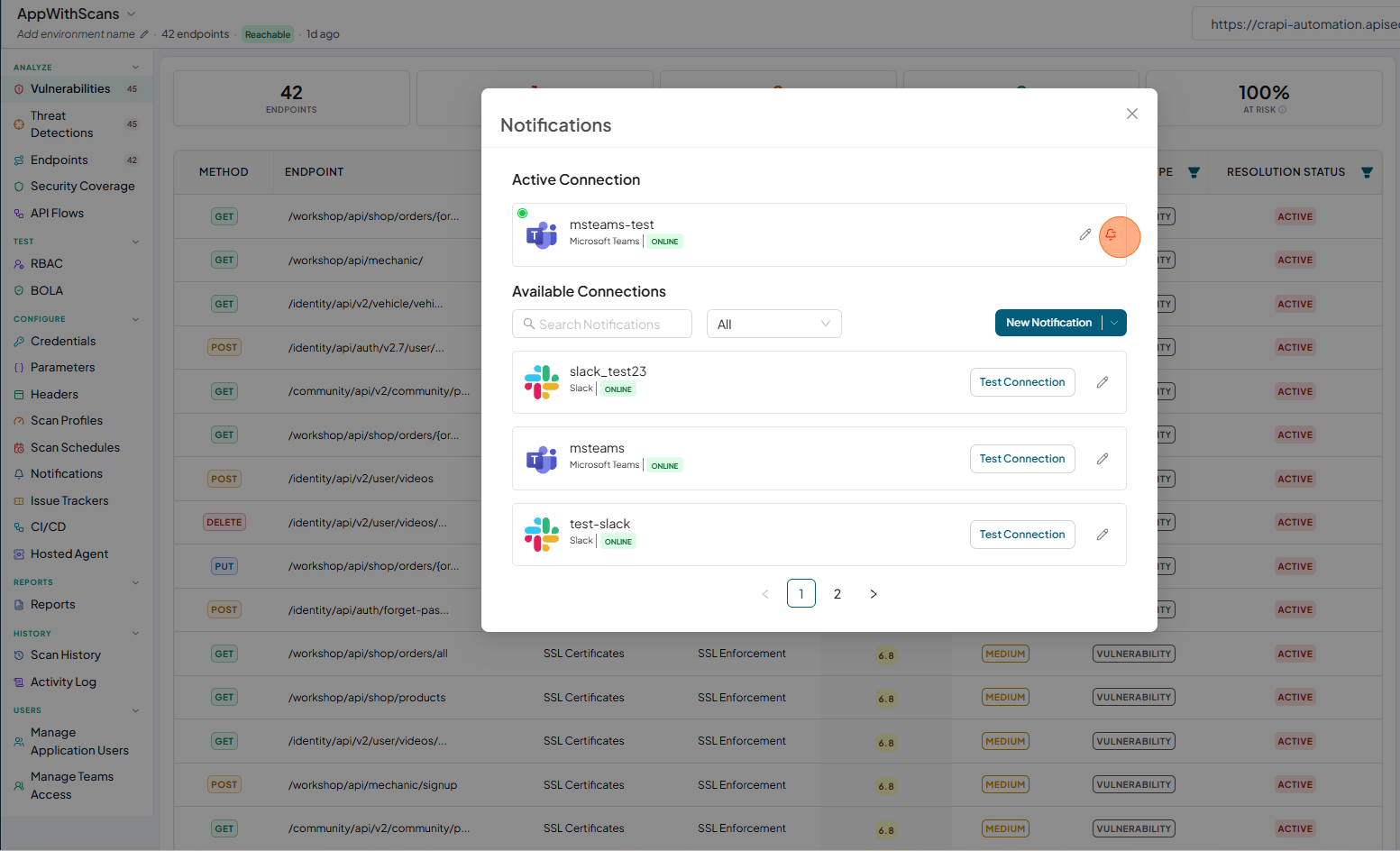Click the bell icon for msteams-test connection
The height and width of the screenshot is (851, 1400).
click(x=1111, y=234)
